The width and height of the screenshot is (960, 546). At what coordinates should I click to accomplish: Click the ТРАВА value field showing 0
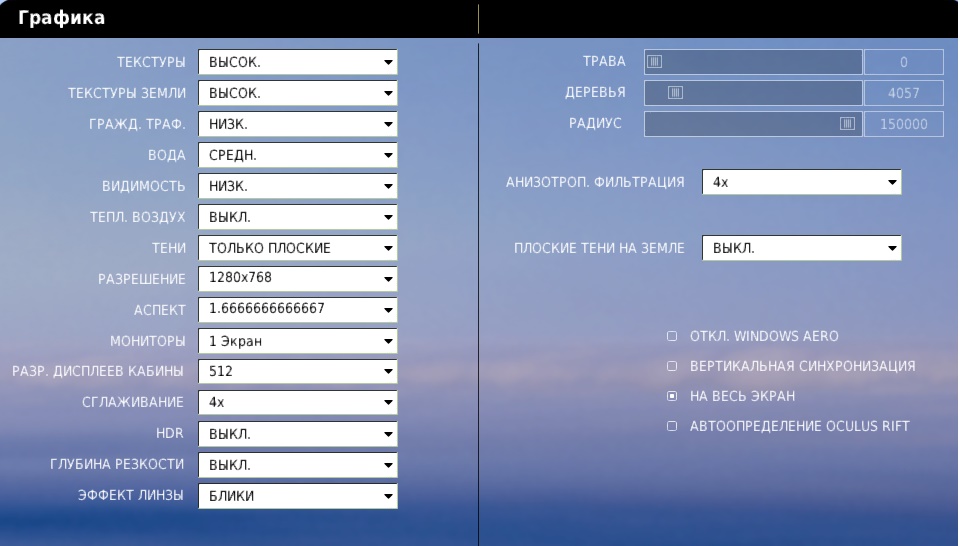pyautogui.click(x=904, y=62)
